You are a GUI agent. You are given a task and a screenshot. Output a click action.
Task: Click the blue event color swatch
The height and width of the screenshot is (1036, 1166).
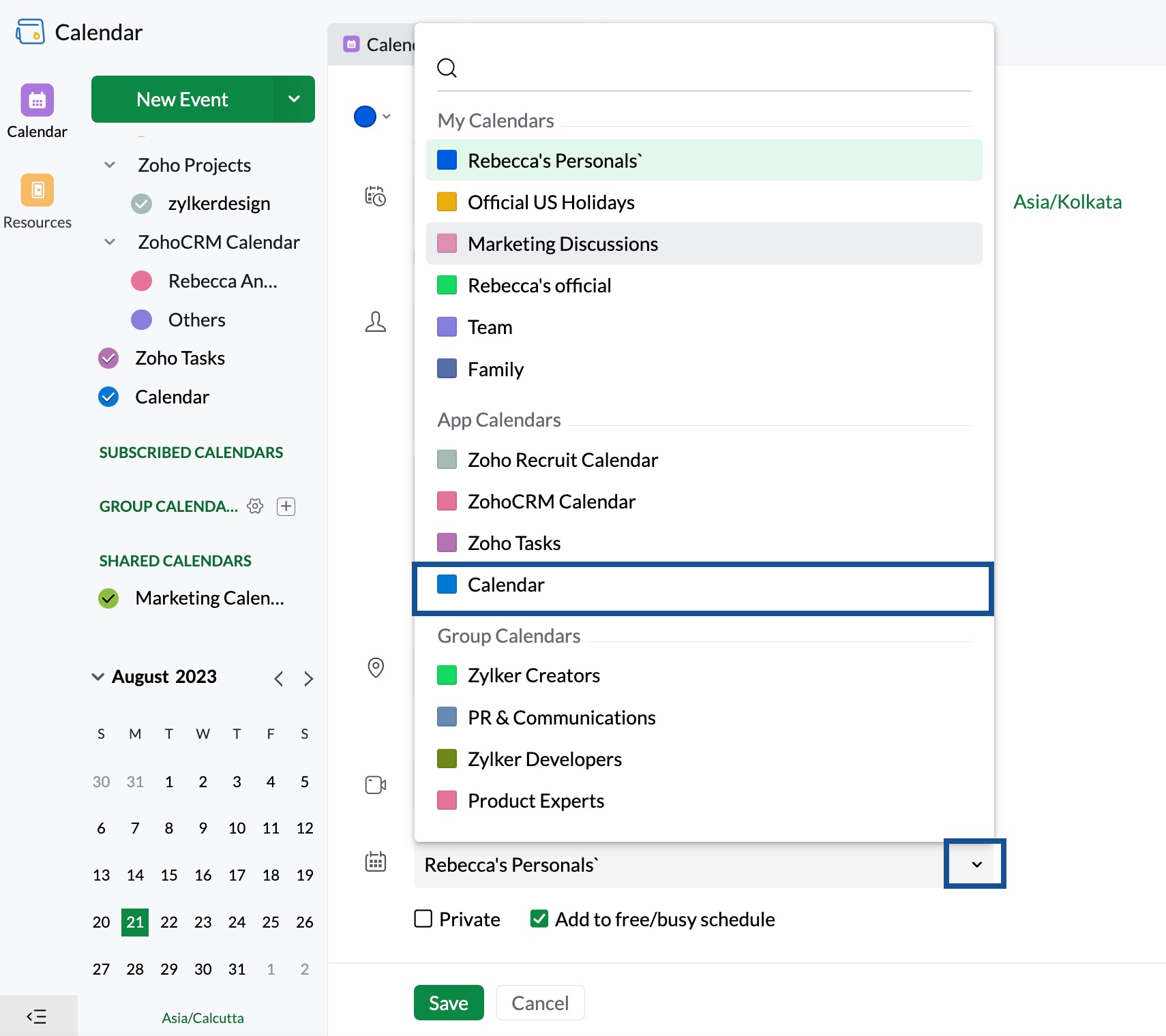coord(365,117)
